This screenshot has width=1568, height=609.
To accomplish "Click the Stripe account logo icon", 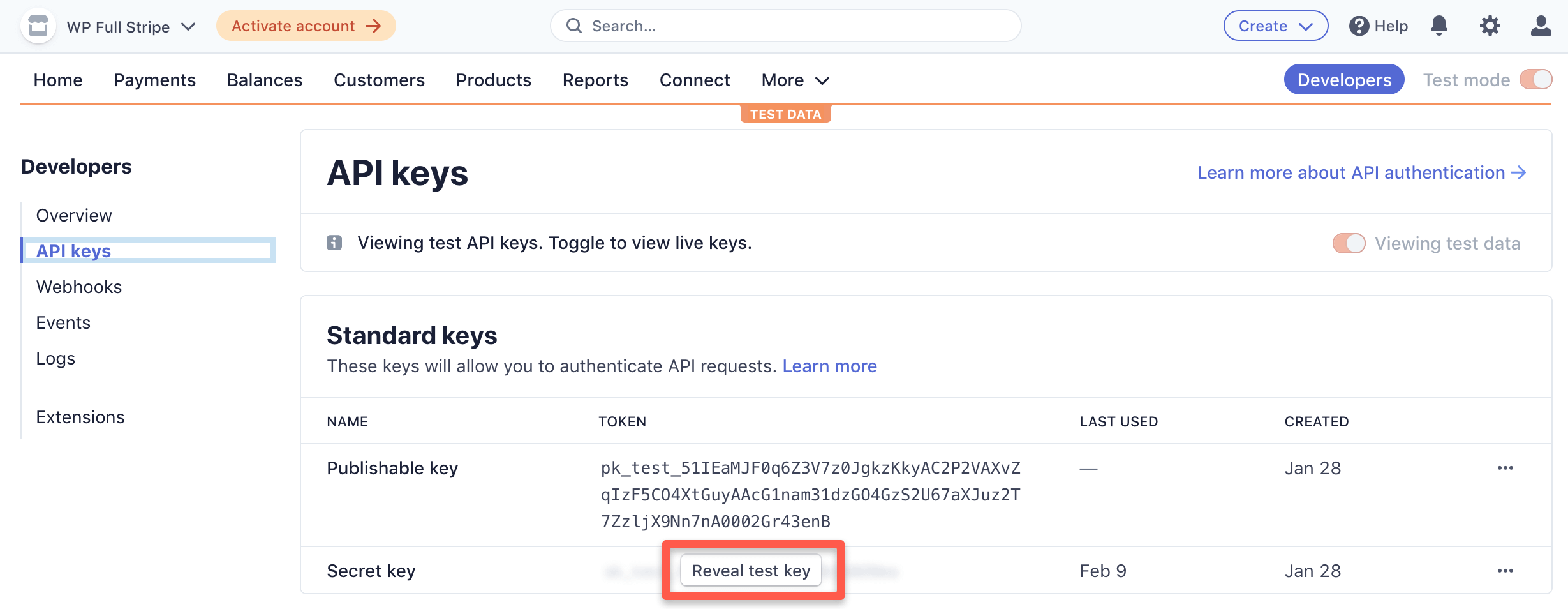I will [38, 26].
